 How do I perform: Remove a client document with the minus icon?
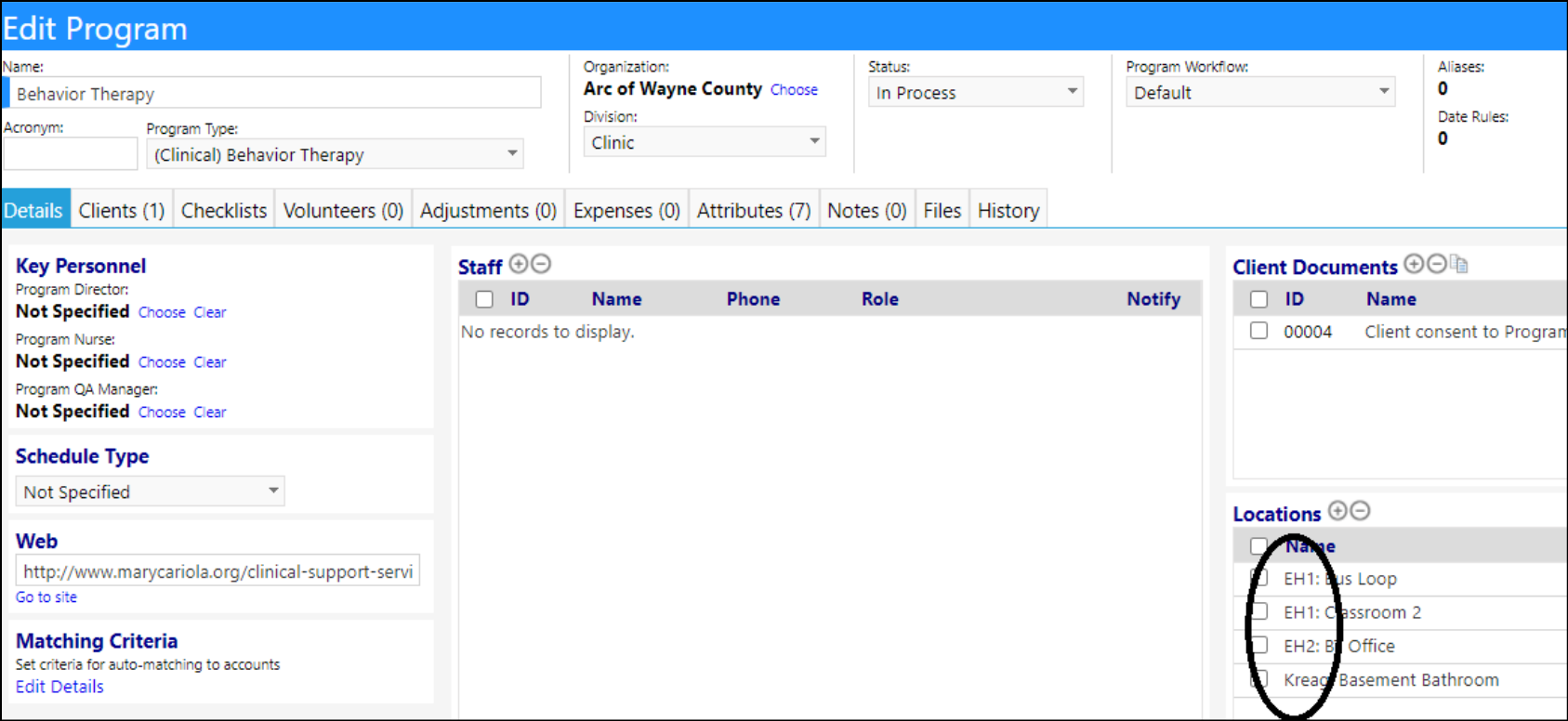click(1437, 264)
